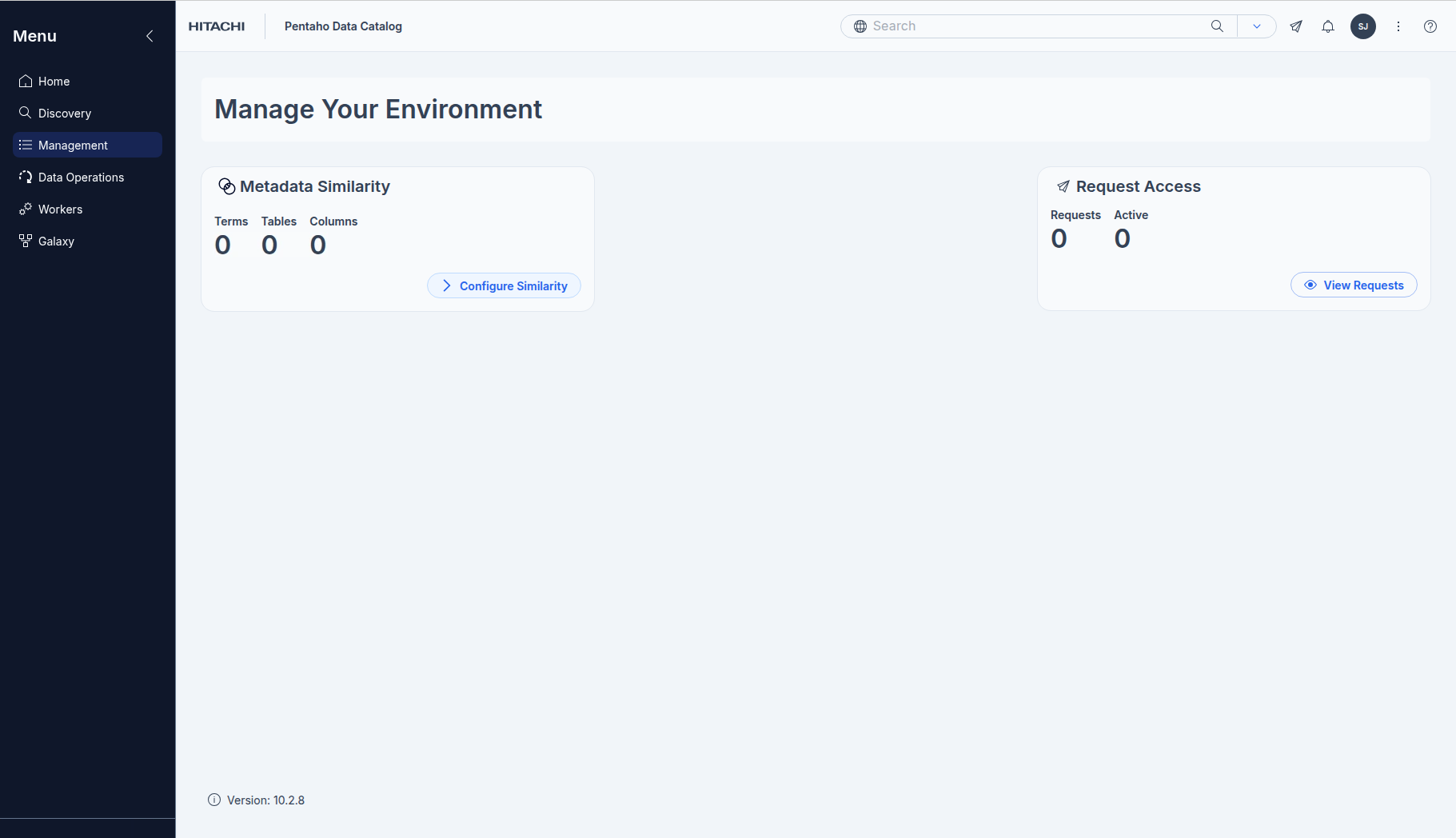Collapse the Menu sidebar with the chevron
Screen dimensions: 1456x838
(150, 36)
